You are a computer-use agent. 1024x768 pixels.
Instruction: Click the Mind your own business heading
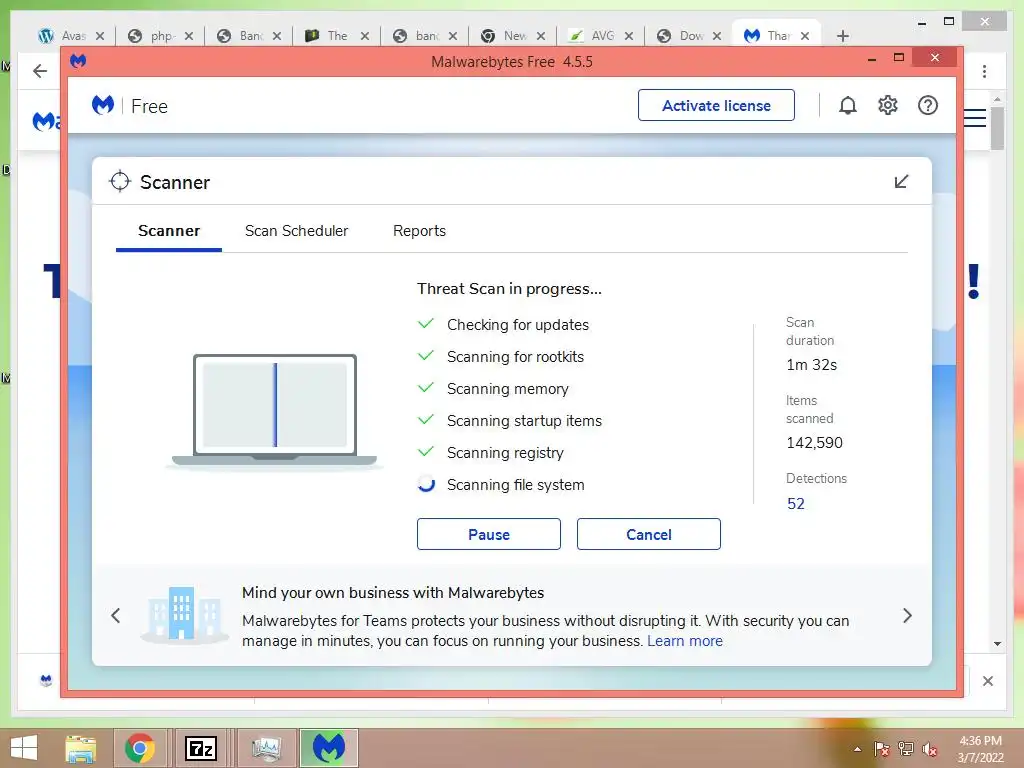[393, 592]
